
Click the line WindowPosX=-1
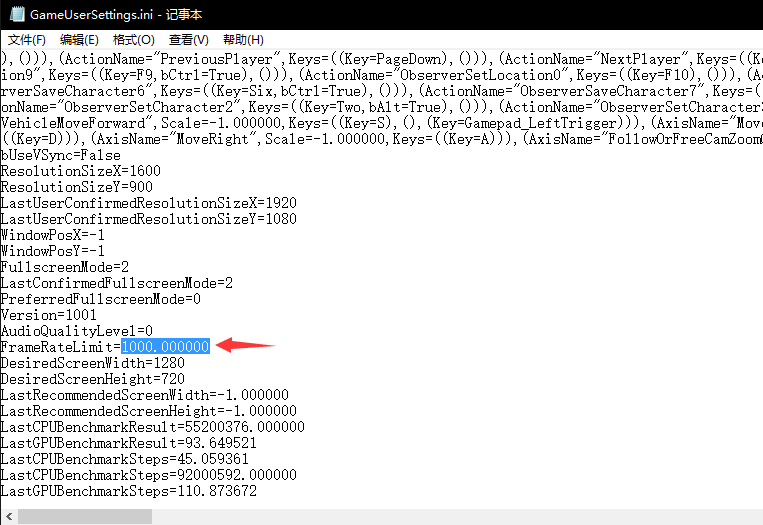click(52, 235)
